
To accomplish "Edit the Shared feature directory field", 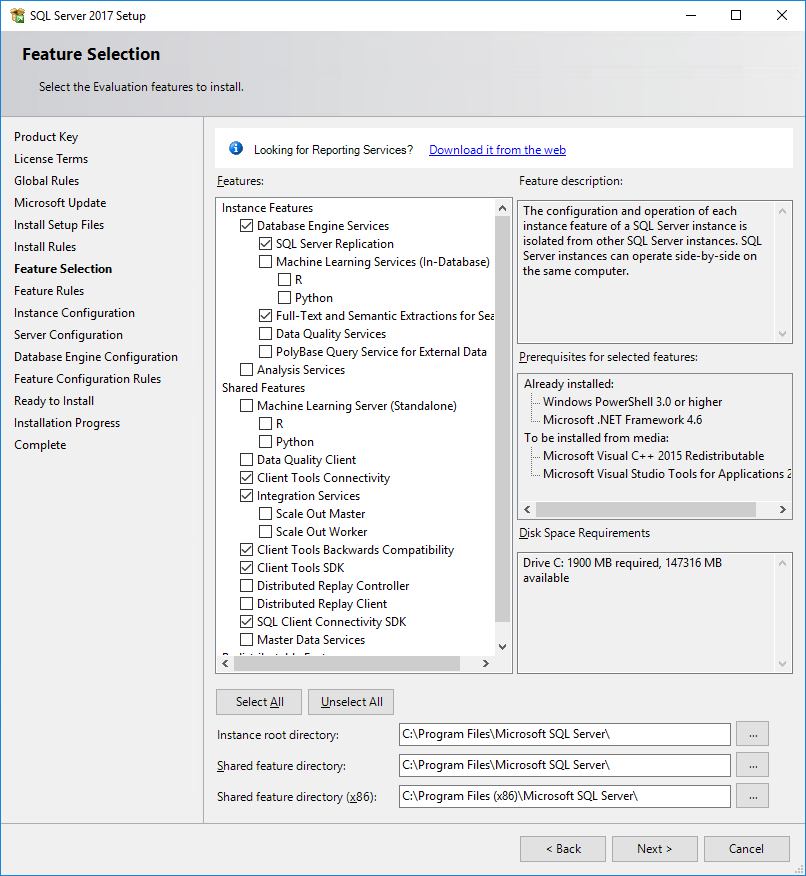I will (x=565, y=765).
